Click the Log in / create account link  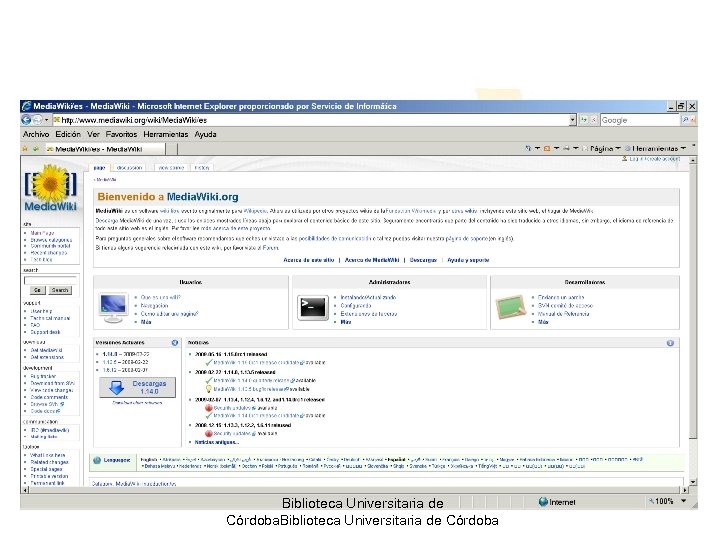(x=655, y=158)
